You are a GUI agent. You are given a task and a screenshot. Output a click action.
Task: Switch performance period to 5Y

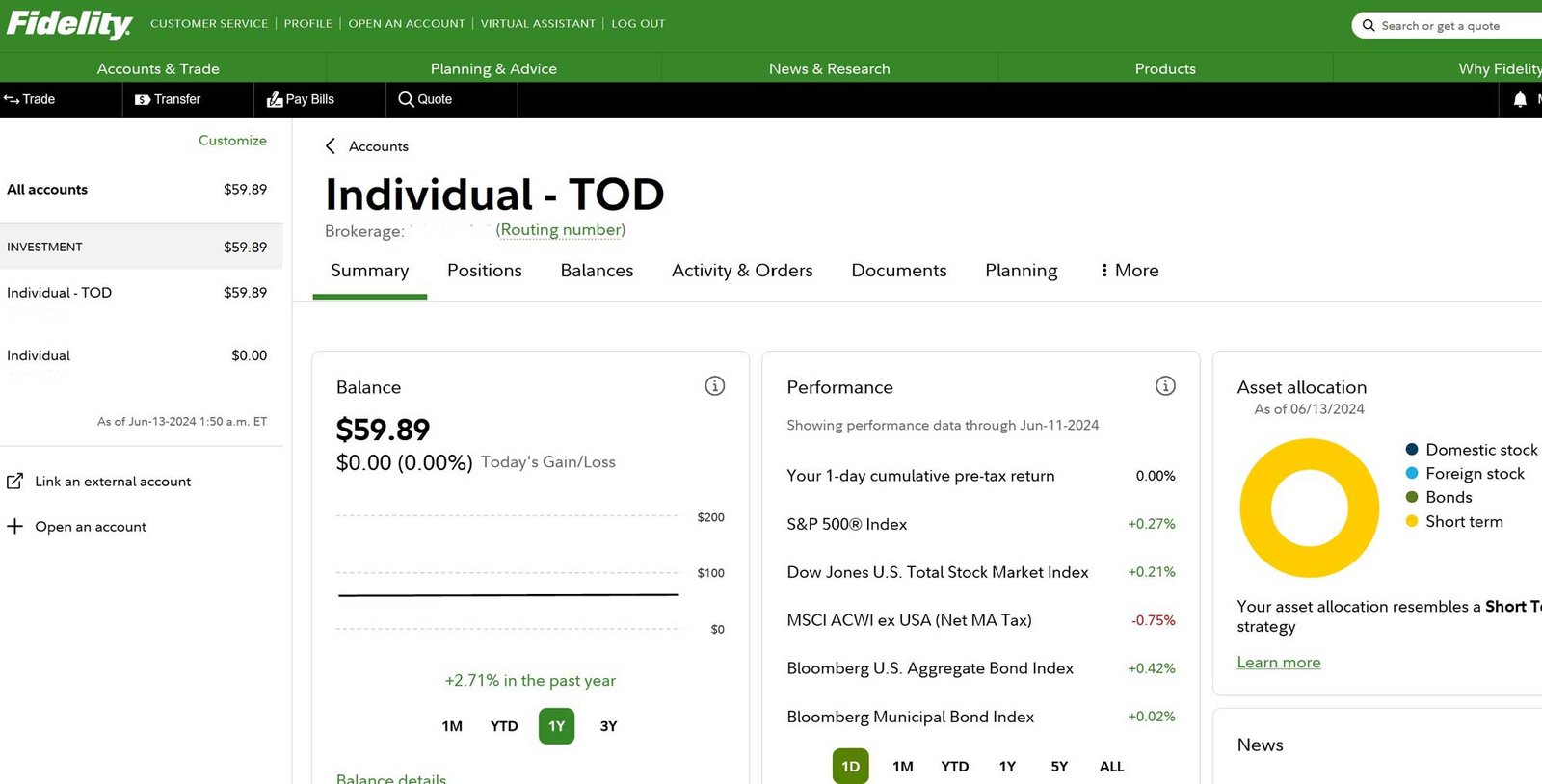(x=1059, y=767)
